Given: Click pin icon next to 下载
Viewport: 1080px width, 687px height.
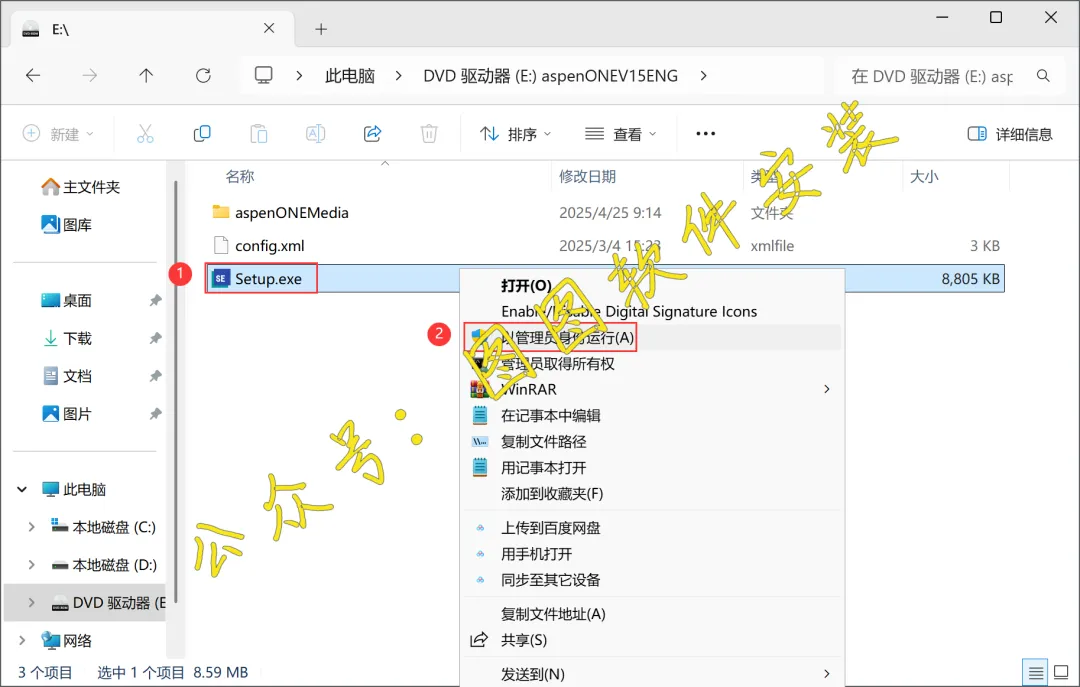Looking at the screenshot, I should (x=156, y=338).
